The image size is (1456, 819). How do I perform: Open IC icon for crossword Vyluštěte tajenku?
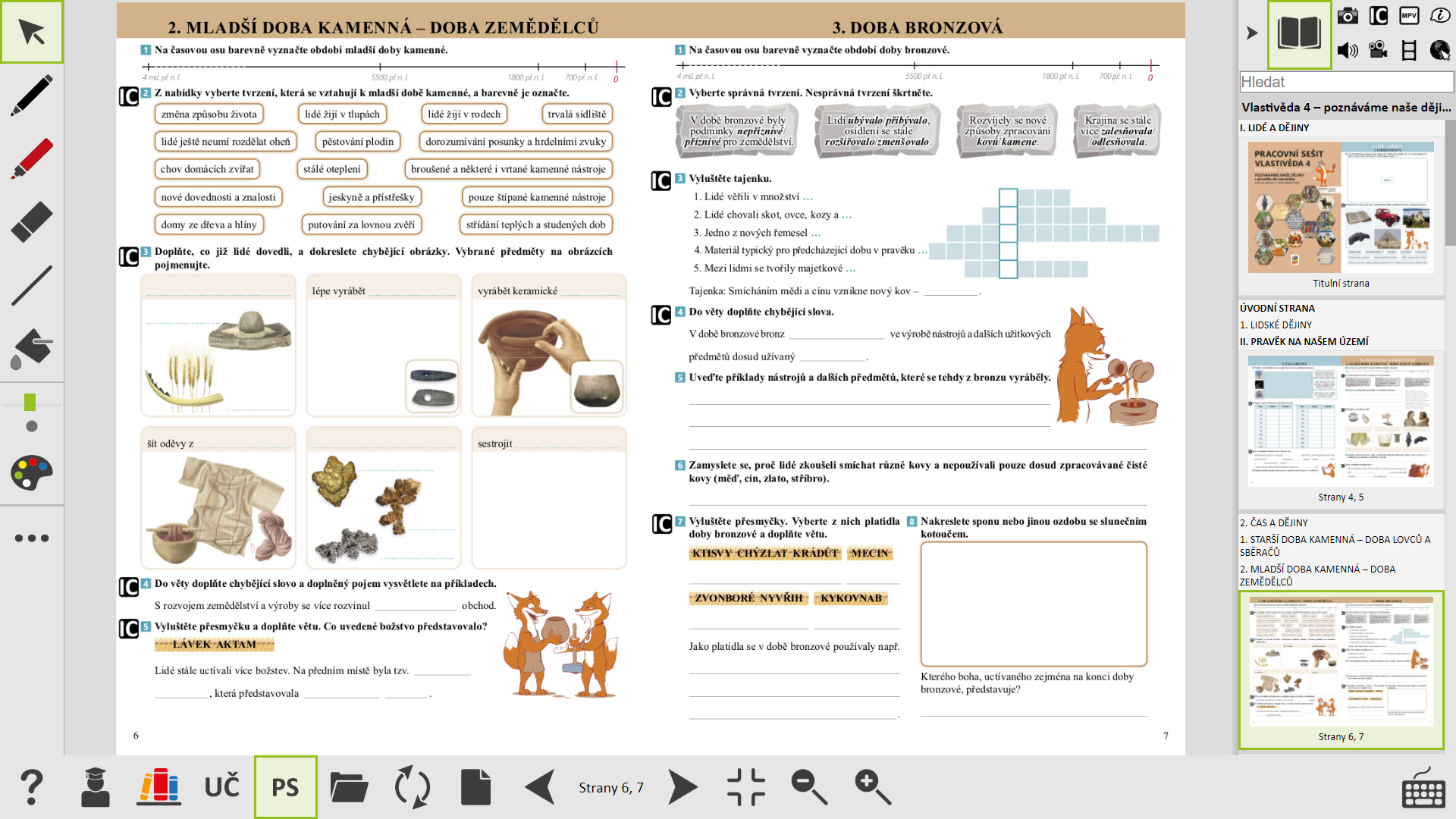click(661, 180)
